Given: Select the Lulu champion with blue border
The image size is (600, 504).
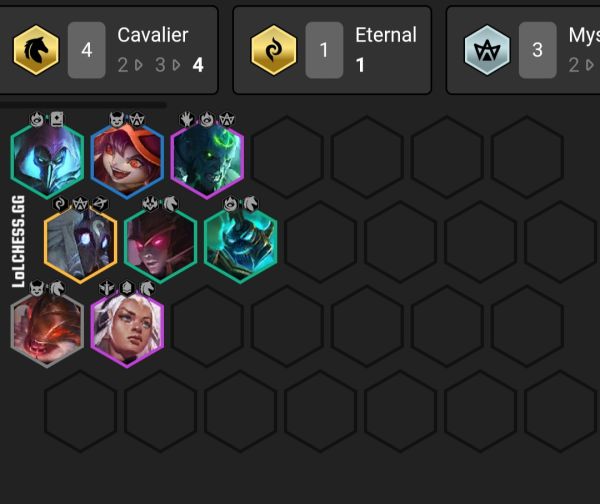Looking at the screenshot, I should [x=127, y=159].
